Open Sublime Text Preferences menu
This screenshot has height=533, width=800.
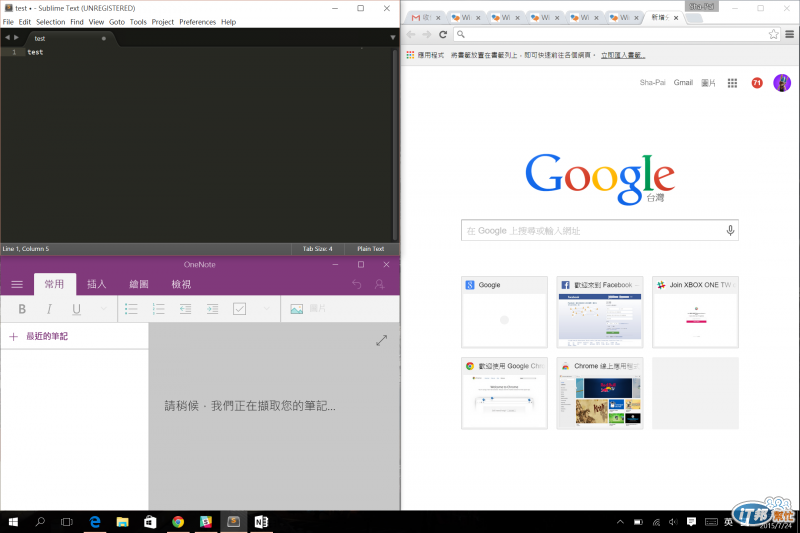click(197, 22)
